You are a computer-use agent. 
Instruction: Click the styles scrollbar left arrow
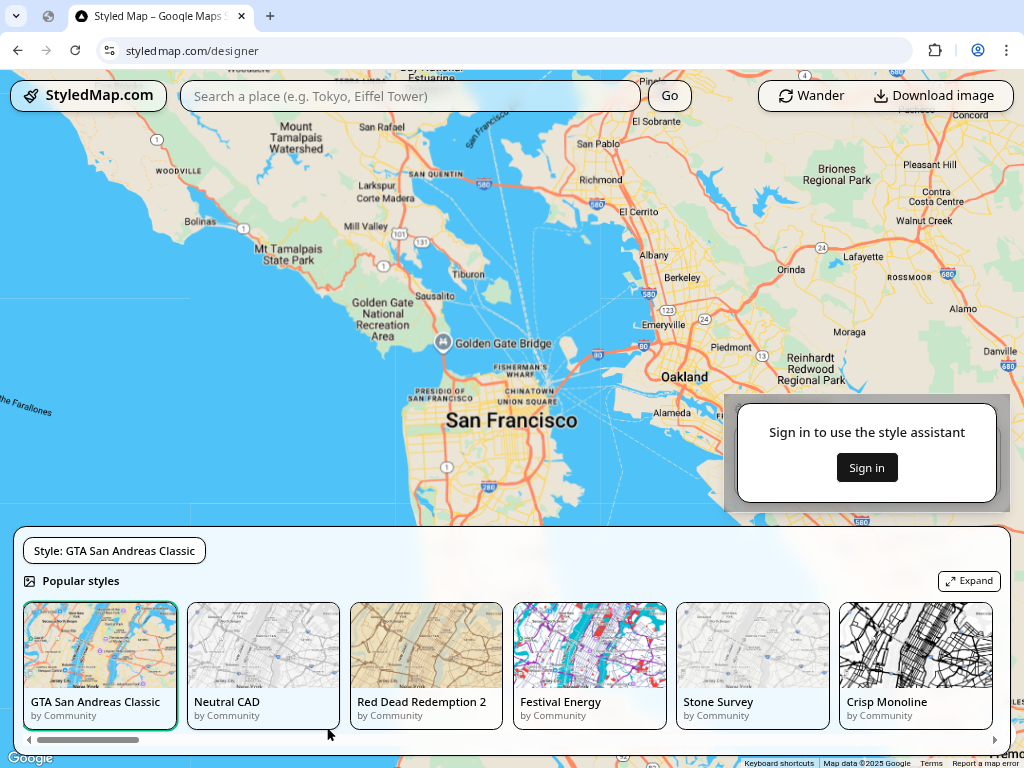click(x=29, y=740)
